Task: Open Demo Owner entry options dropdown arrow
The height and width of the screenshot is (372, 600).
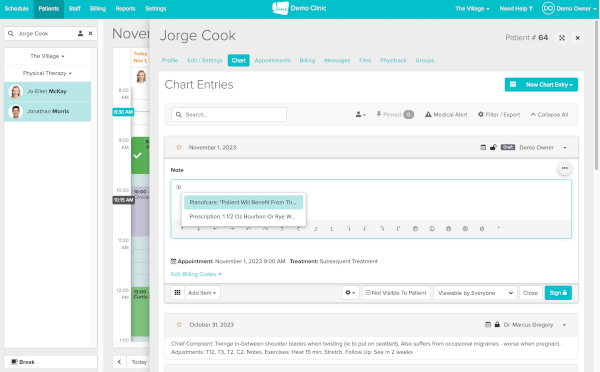Action: [564, 148]
